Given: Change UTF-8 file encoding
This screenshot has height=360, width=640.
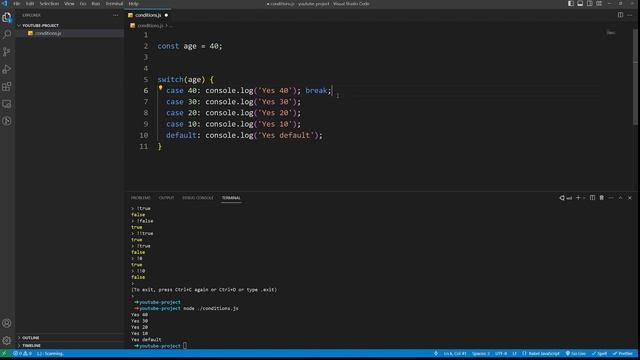Looking at the screenshot, I should [501, 354].
